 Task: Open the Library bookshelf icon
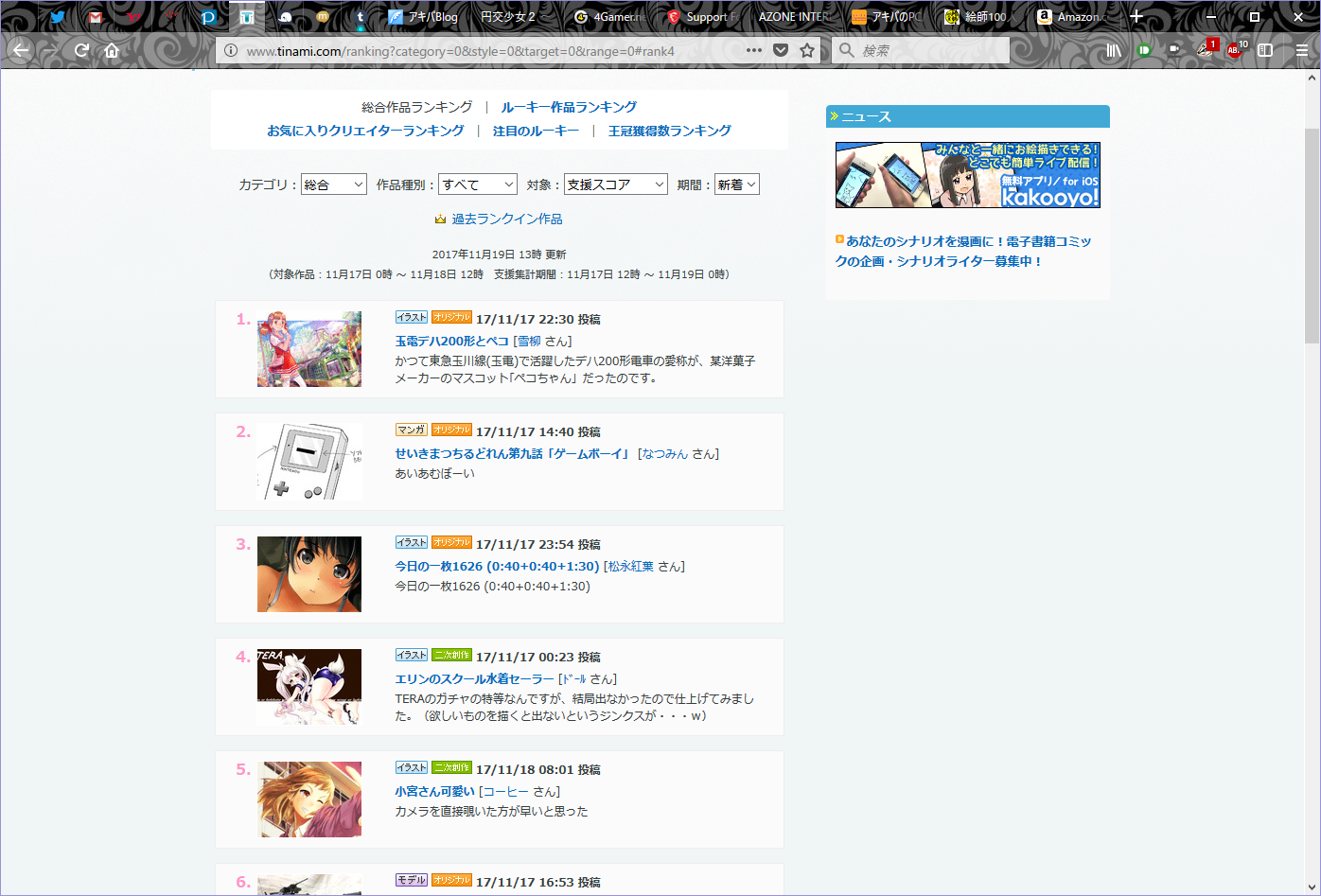(1114, 50)
